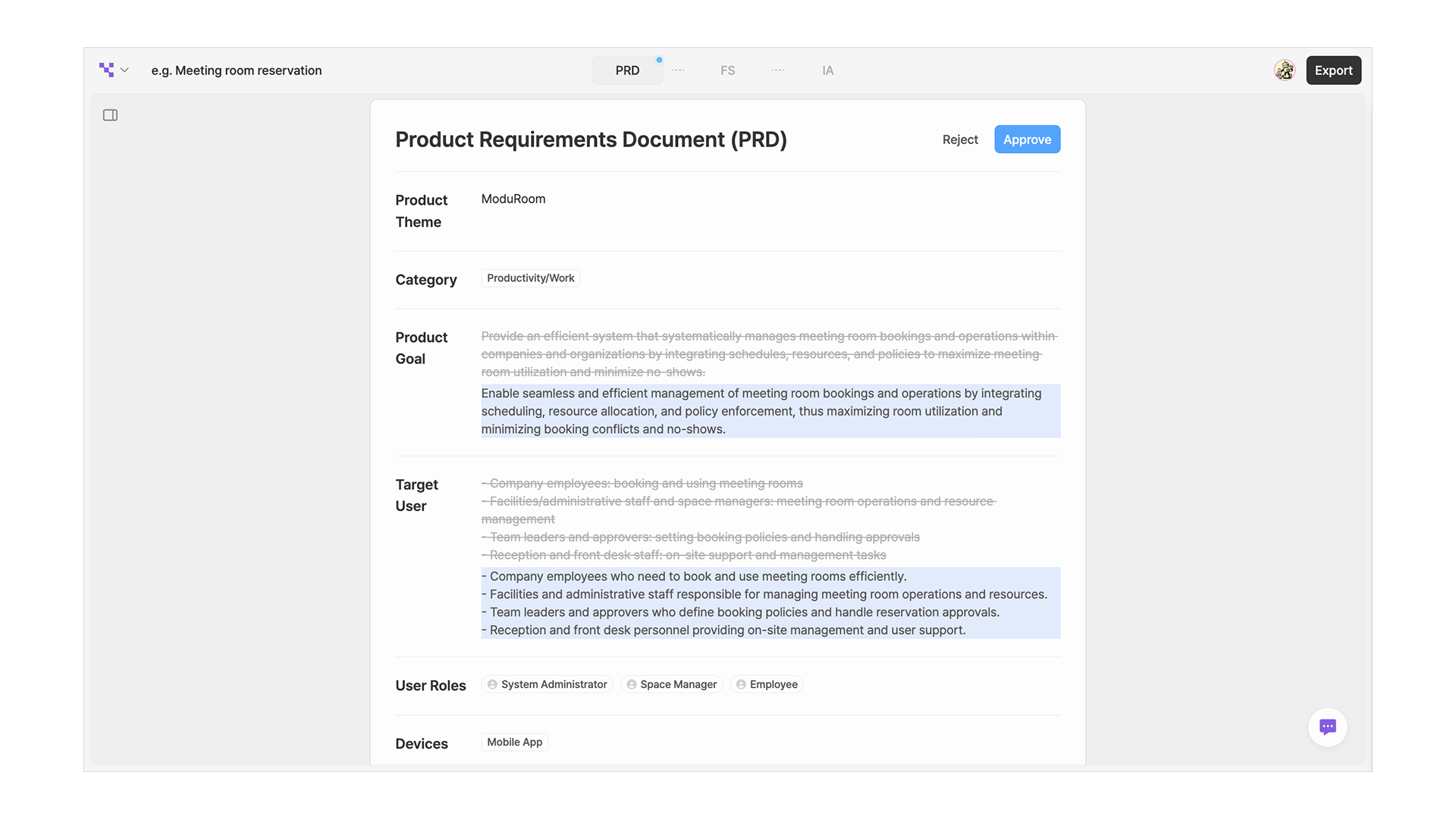Click the System Administrator role chip
Image resolution: width=1456 pixels, height=819 pixels.
[547, 684]
